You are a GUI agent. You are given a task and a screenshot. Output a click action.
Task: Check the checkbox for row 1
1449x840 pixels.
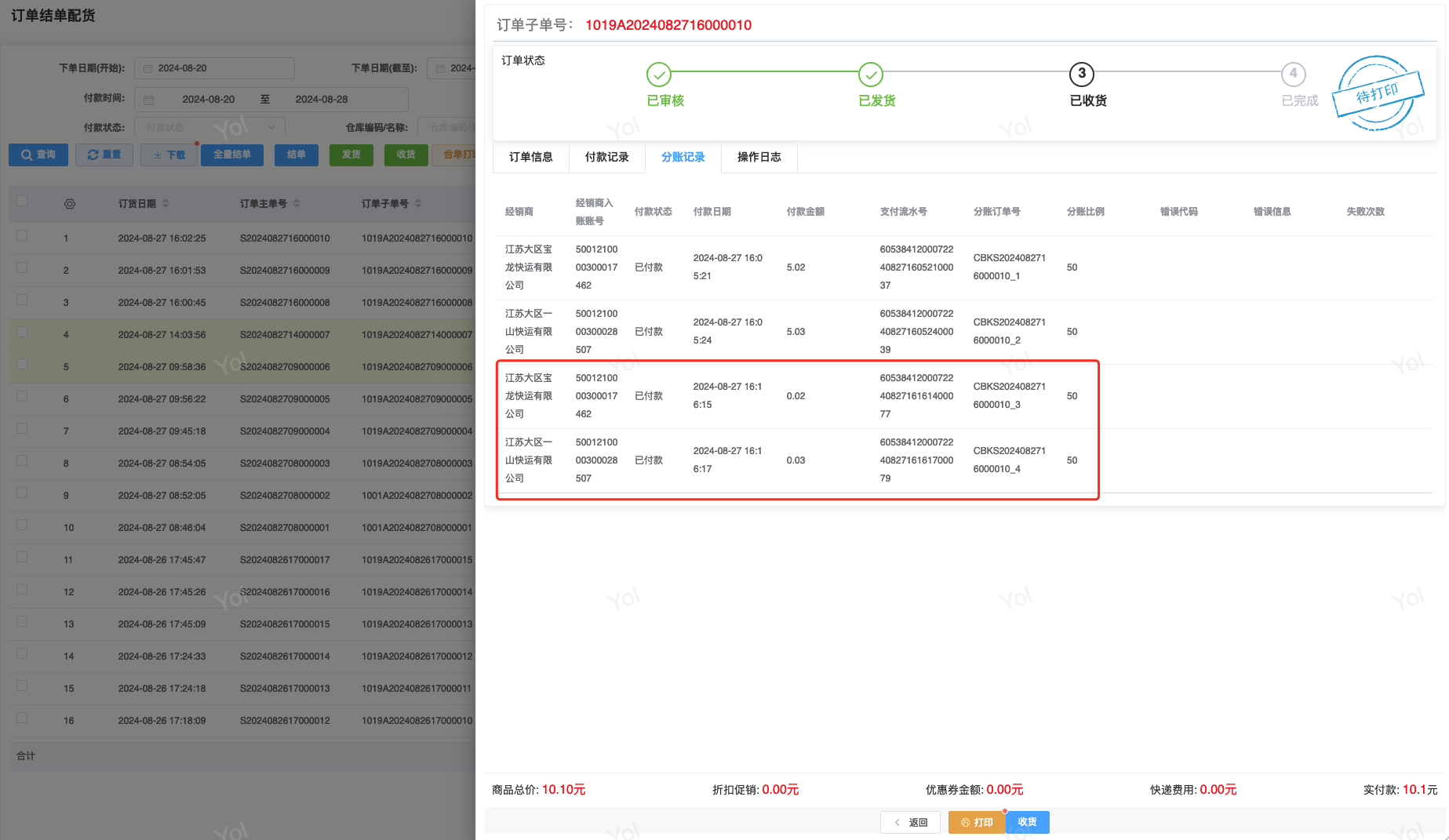pos(22,235)
